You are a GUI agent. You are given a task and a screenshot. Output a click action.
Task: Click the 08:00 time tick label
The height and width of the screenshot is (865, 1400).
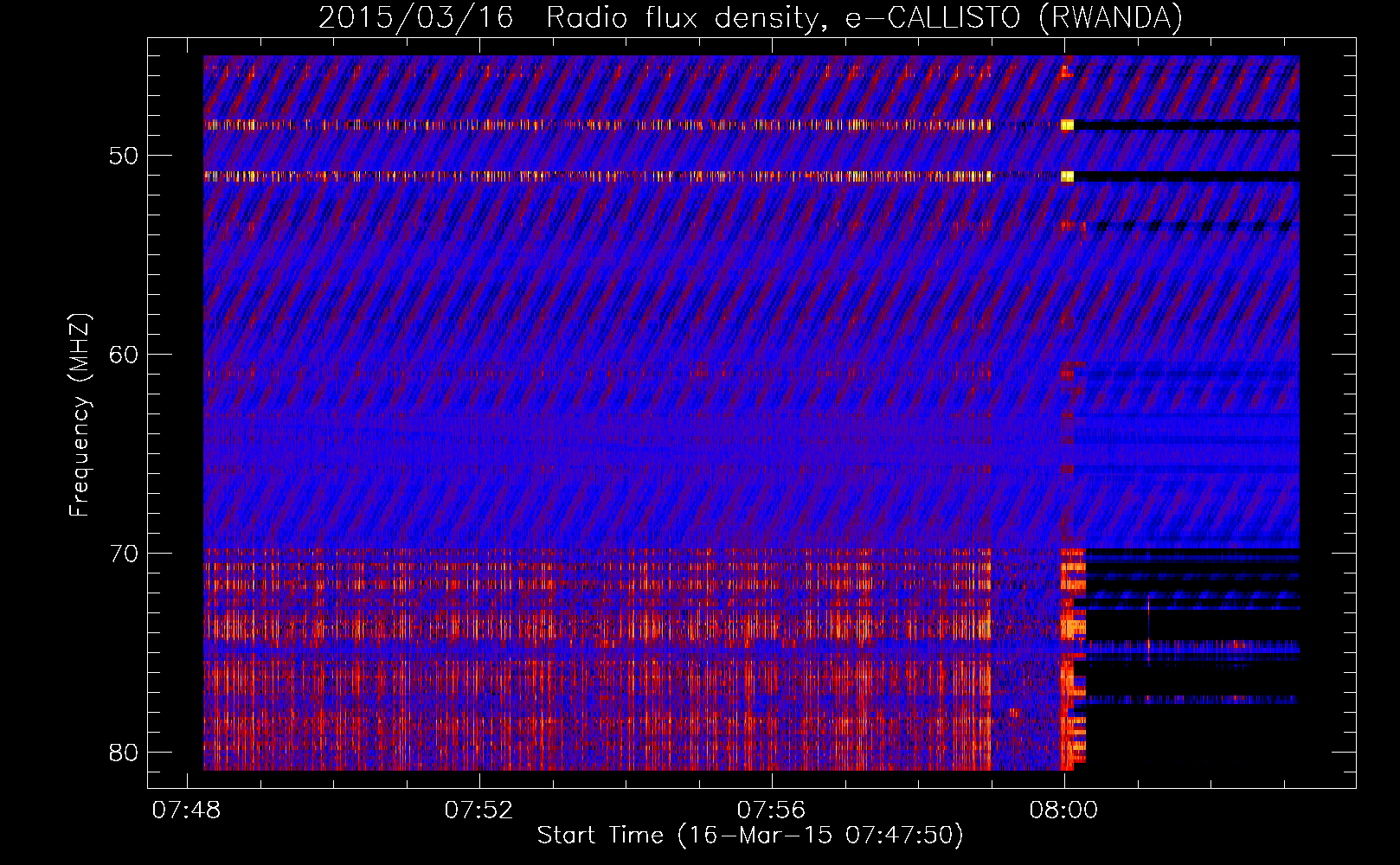[x=1063, y=811]
